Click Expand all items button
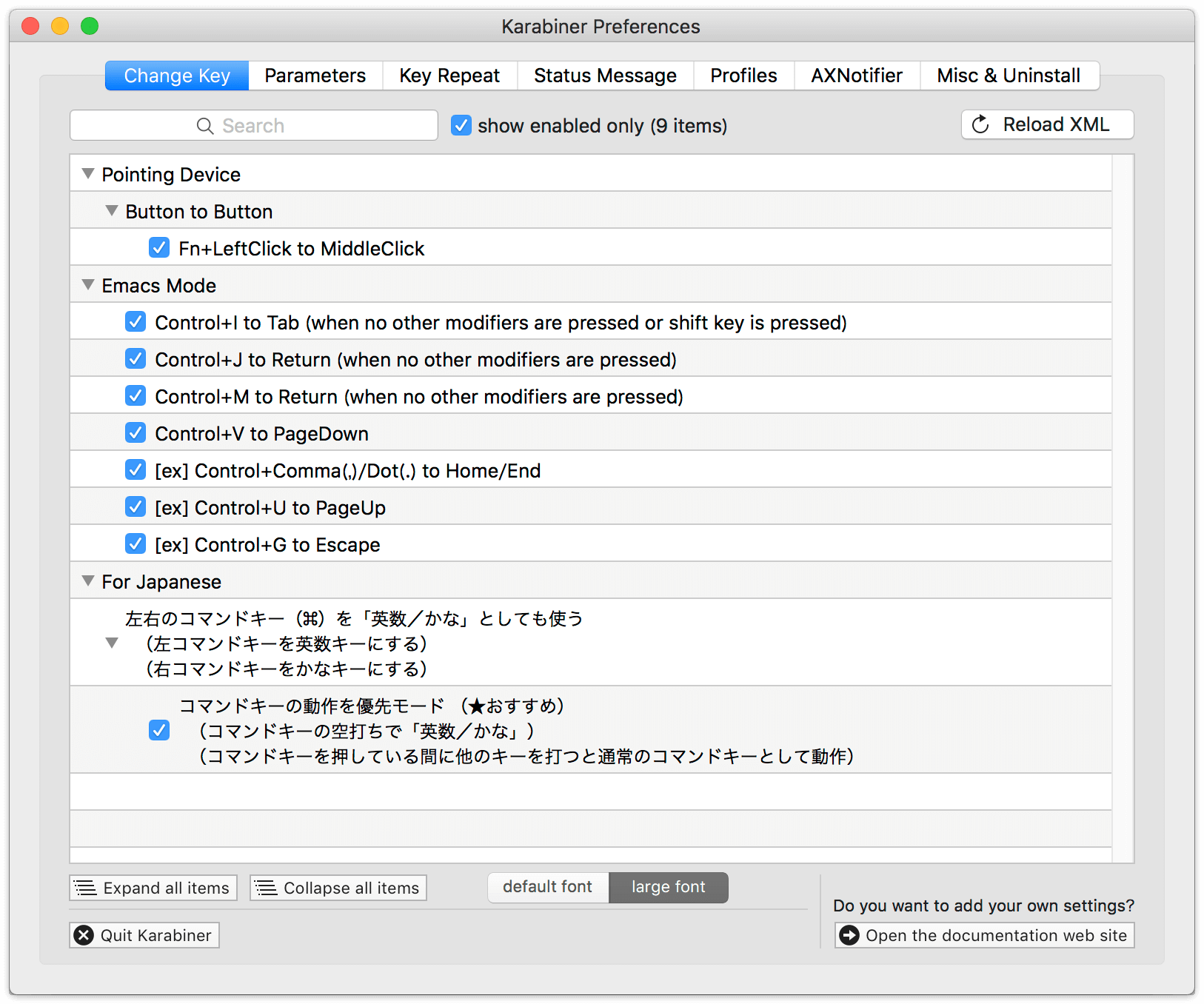 (x=153, y=888)
